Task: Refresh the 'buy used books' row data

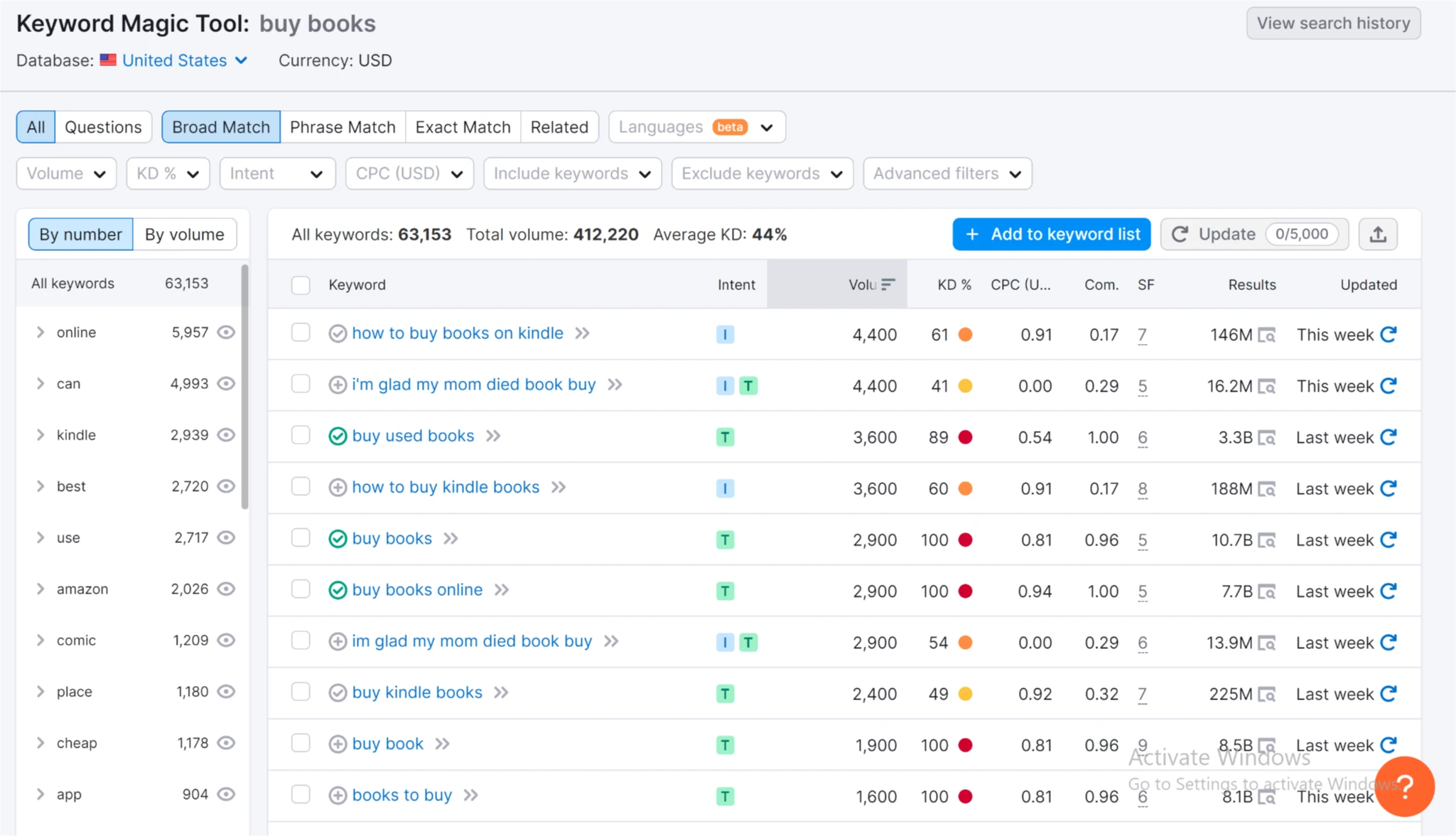Action: (x=1388, y=437)
